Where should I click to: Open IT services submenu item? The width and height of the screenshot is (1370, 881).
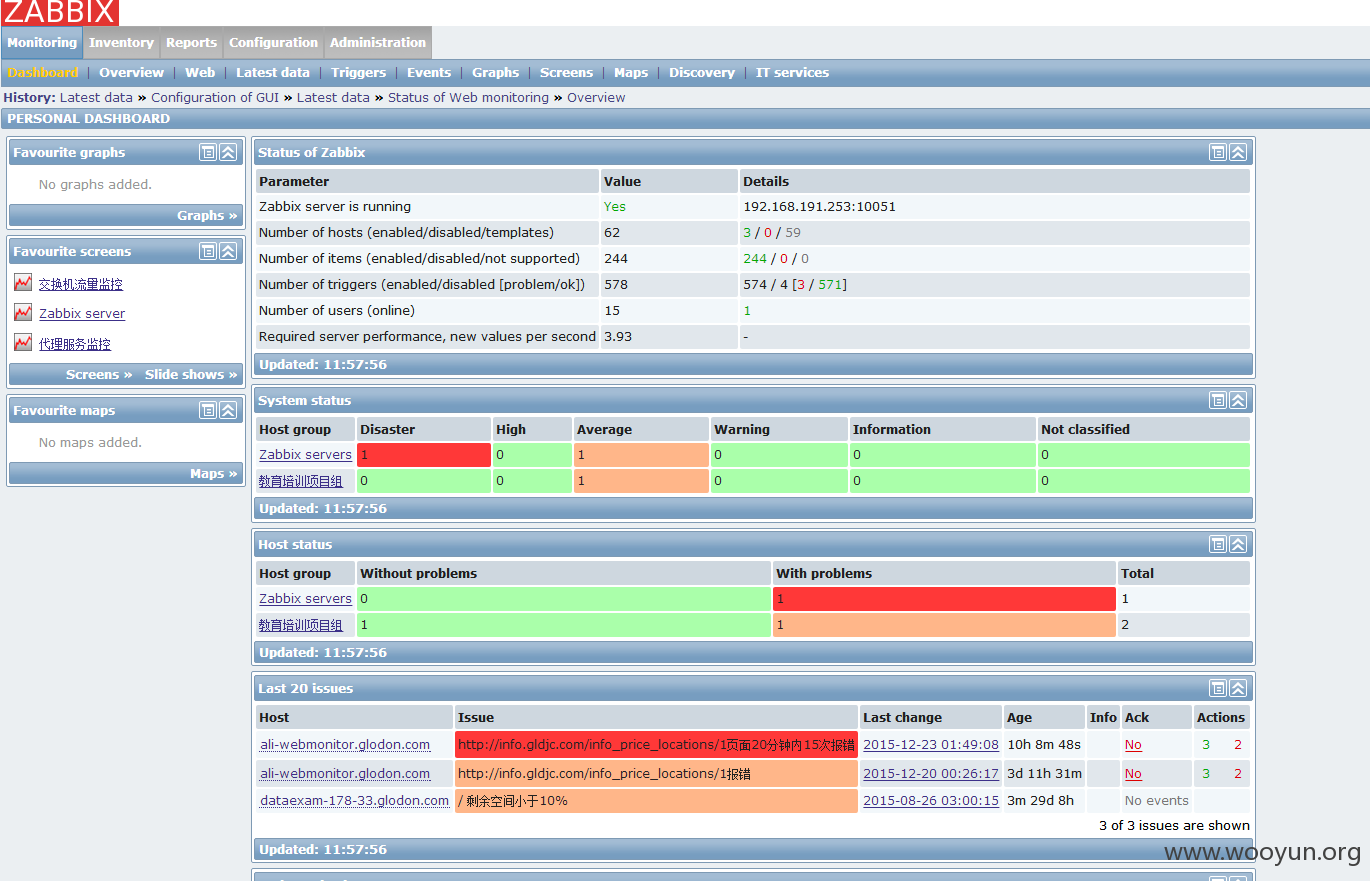point(792,72)
